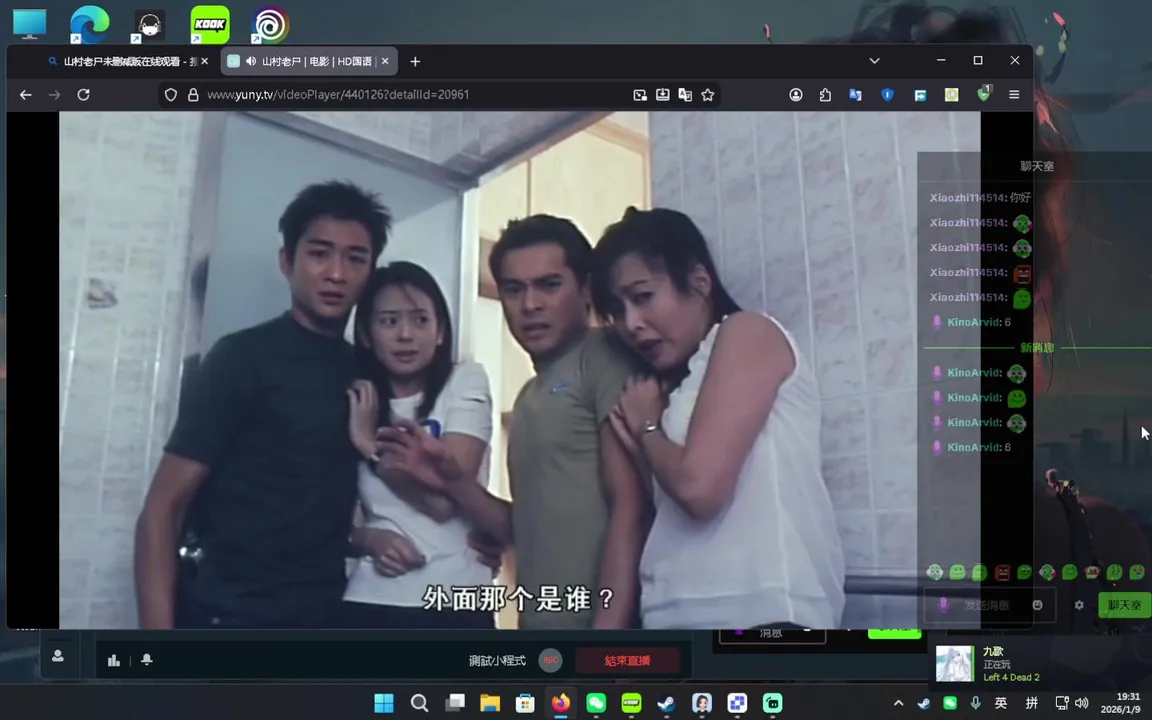Image resolution: width=1152 pixels, height=720 pixels.
Task: Open This PC desktop icon
Action: pyautogui.click(x=29, y=24)
